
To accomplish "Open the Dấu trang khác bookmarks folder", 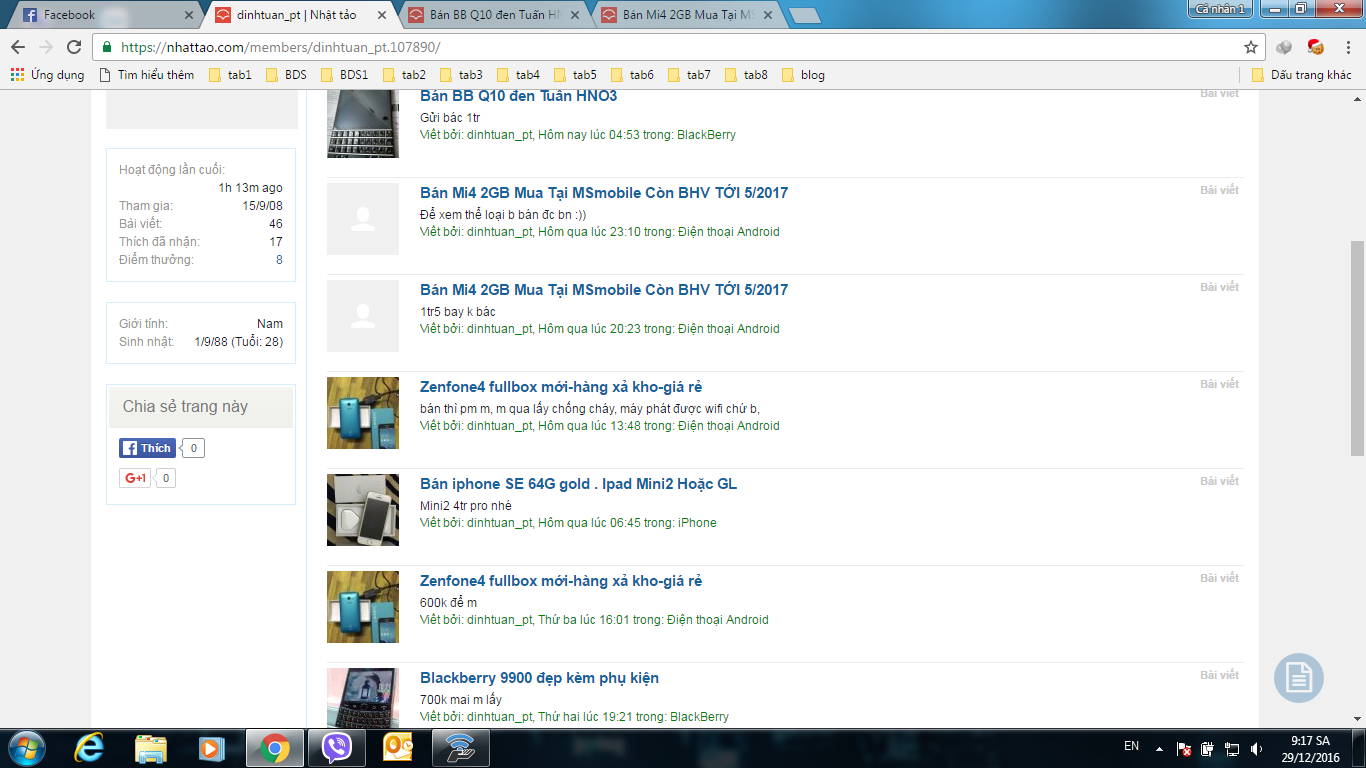I will click(1301, 75).
